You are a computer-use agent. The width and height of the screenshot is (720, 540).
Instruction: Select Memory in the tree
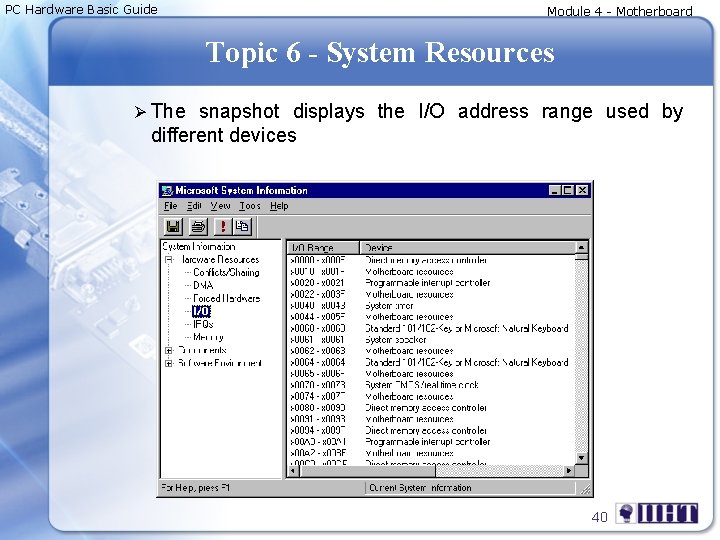click(x=208, y=337)
